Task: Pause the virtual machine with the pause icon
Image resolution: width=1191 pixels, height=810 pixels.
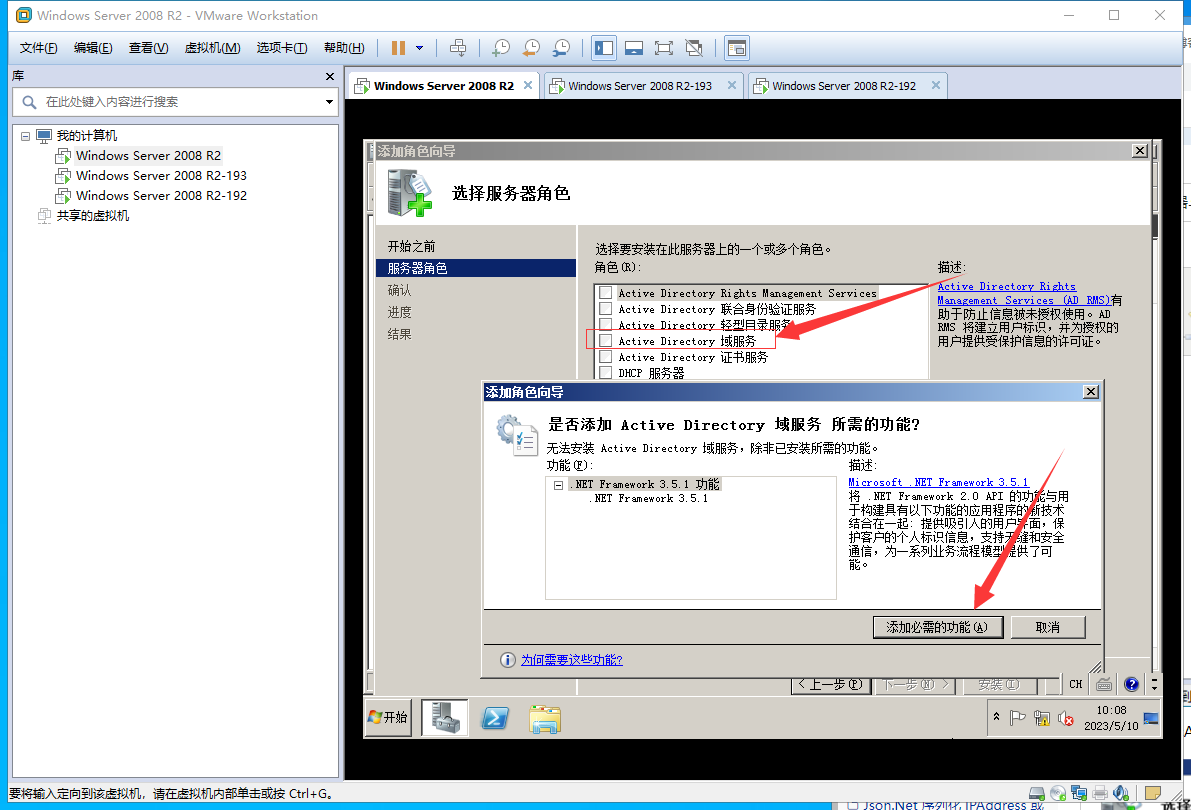Action: (398, 48)
